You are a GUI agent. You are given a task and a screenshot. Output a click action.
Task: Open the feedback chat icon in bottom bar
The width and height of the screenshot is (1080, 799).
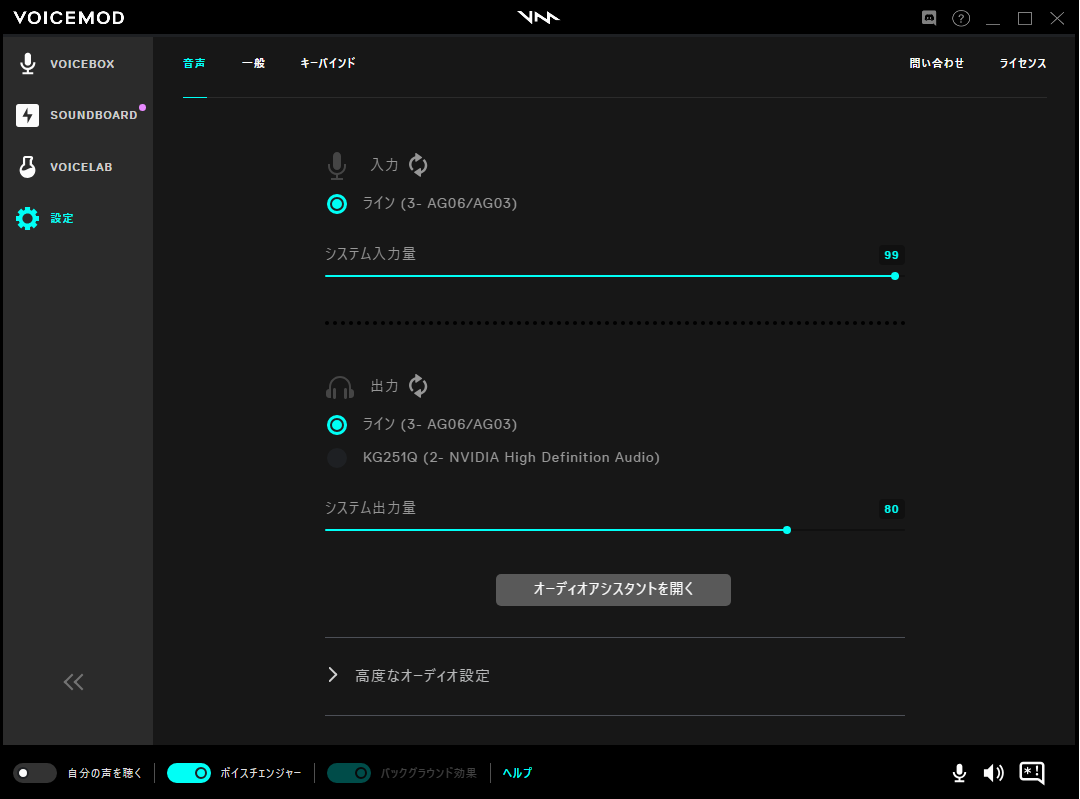(x=1032, y=773)
